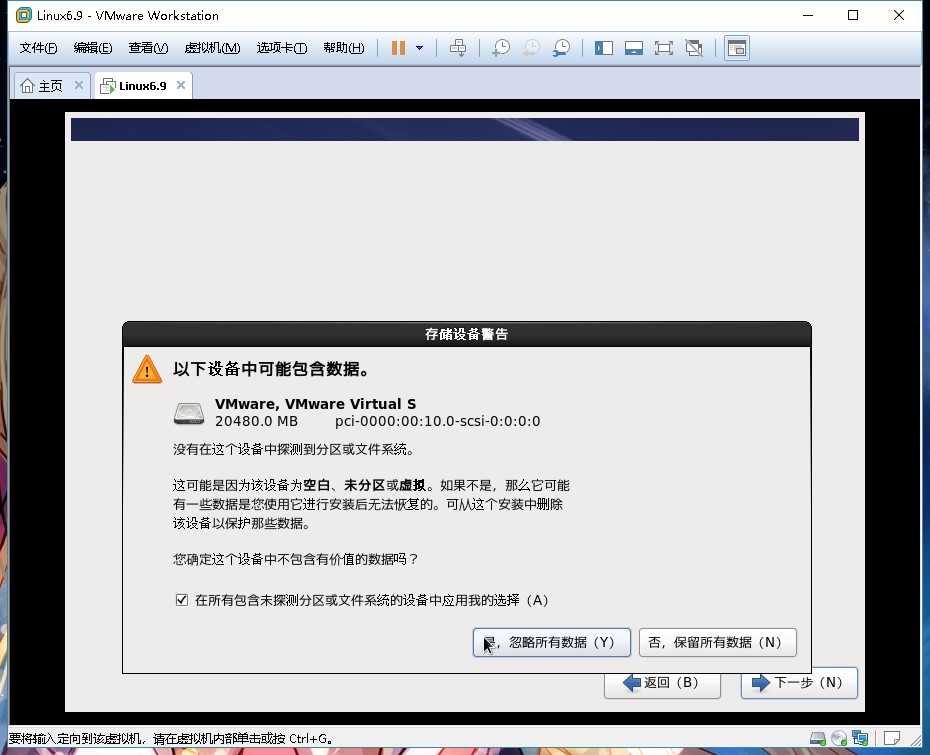Click the heading 以下设备中可能包含数据。
Image resolution: width=930 pixels, height=755 pixels.
pyautogui.click(x=272, y=369)
